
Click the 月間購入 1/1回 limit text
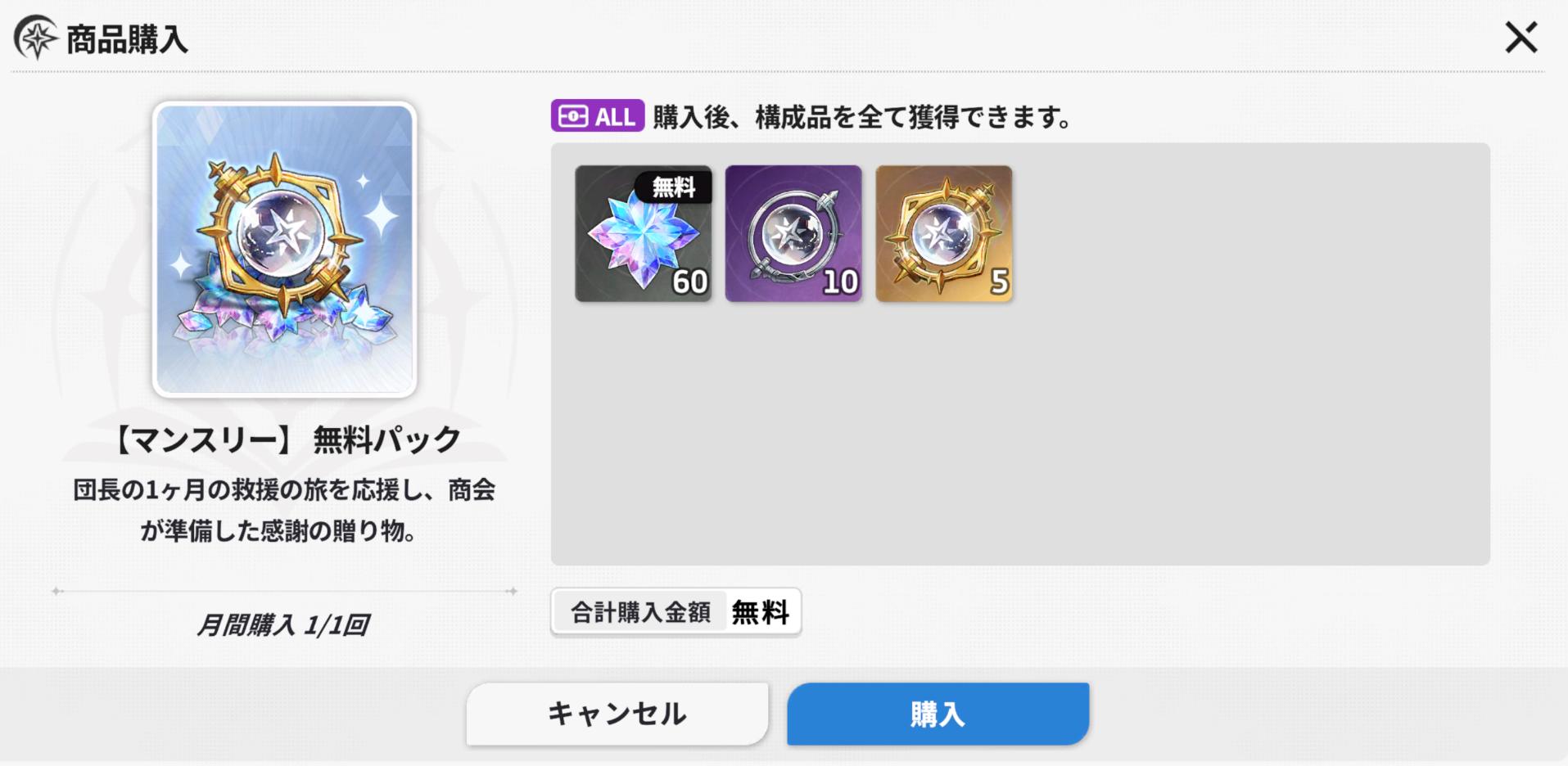[282, 625]
